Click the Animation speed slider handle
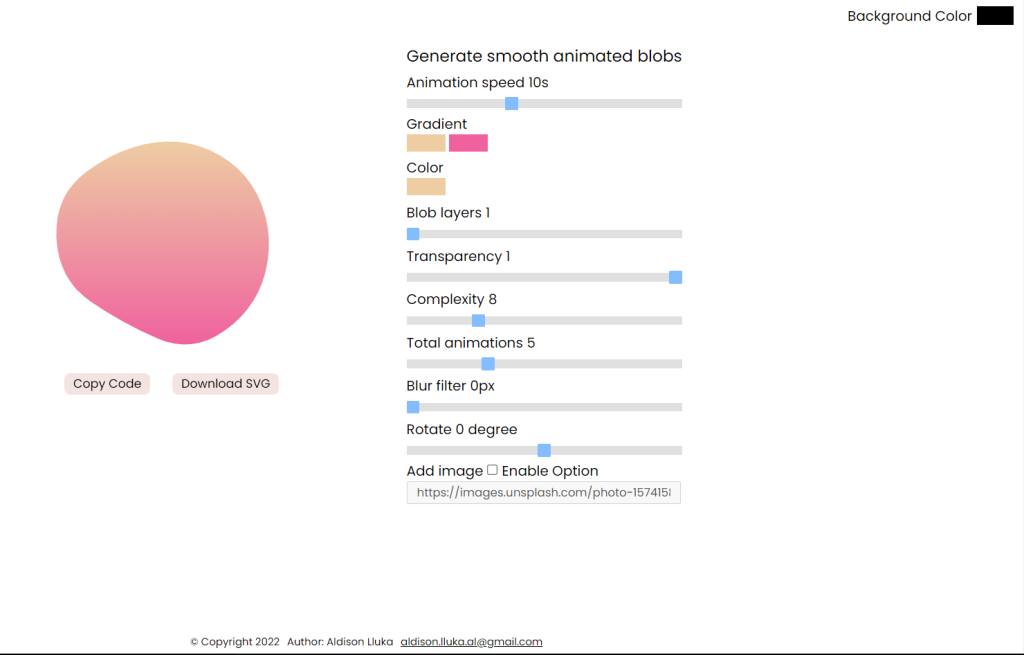Viewport: 1024px width, 655px height. [511, 103]
